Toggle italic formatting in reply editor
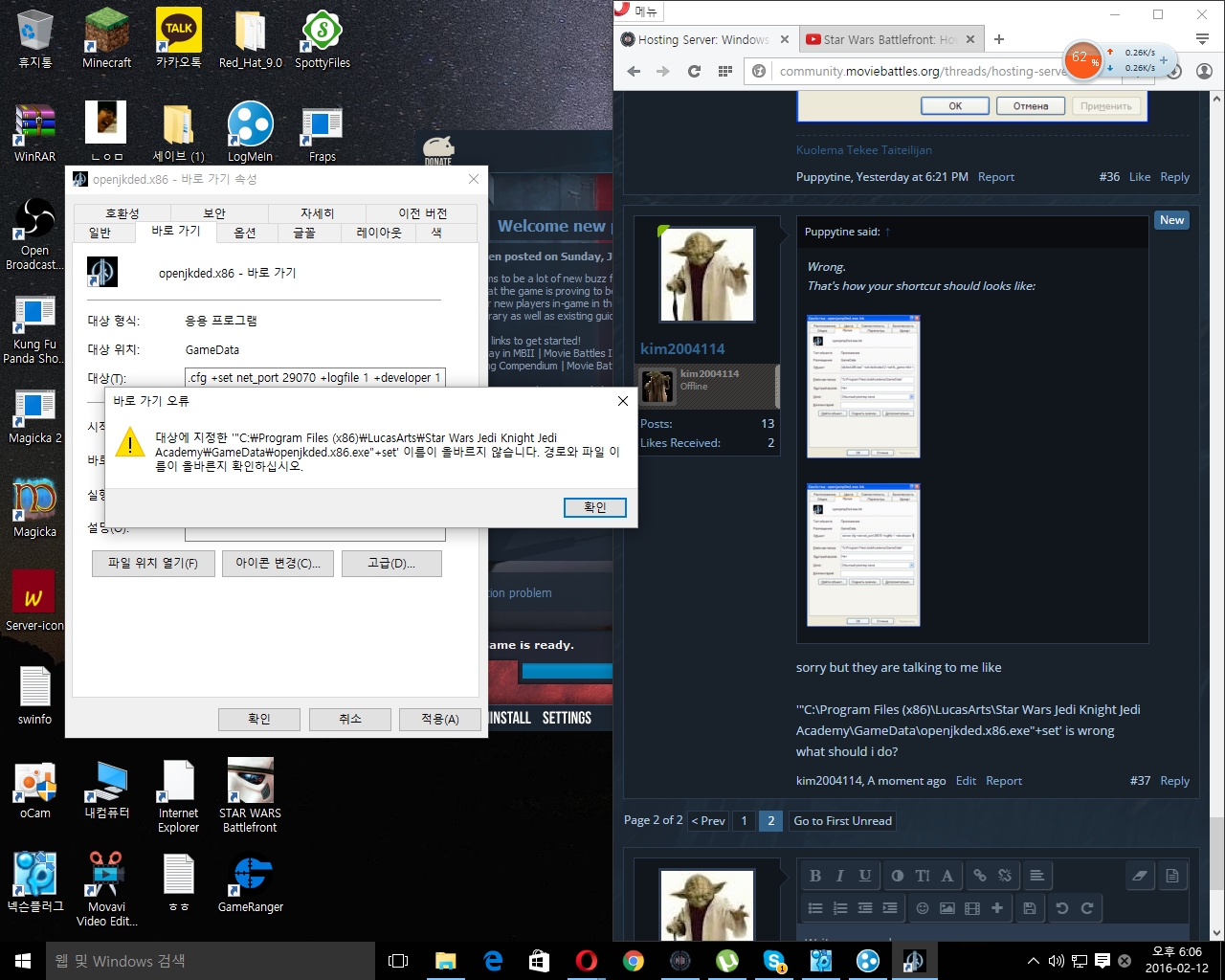This screenshot has height=980, width=1225. (x=840, y=876)
